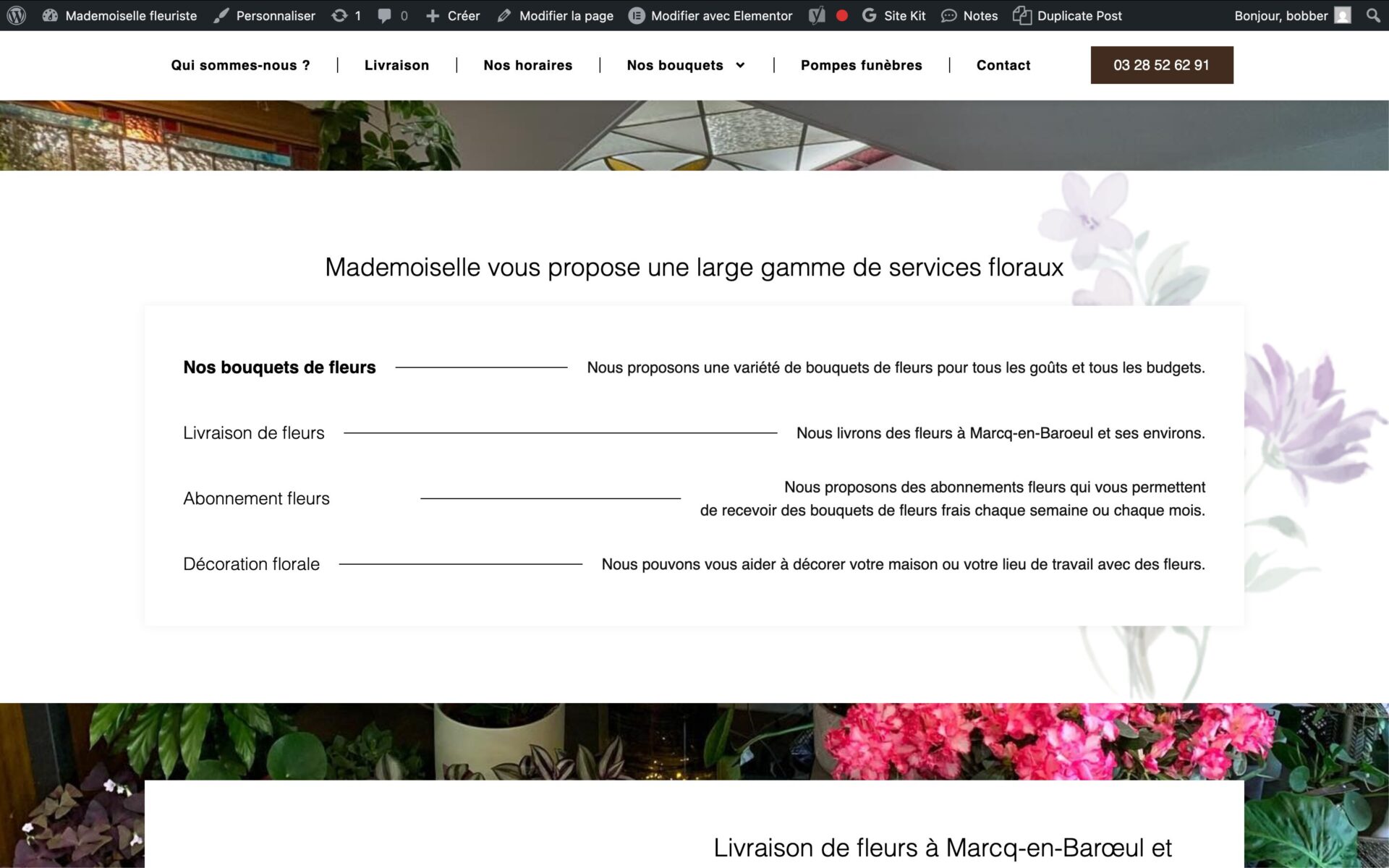Go to Qui sommes-nous ? page
Viewport: 1389px width, 868px height.
(240, 65)
